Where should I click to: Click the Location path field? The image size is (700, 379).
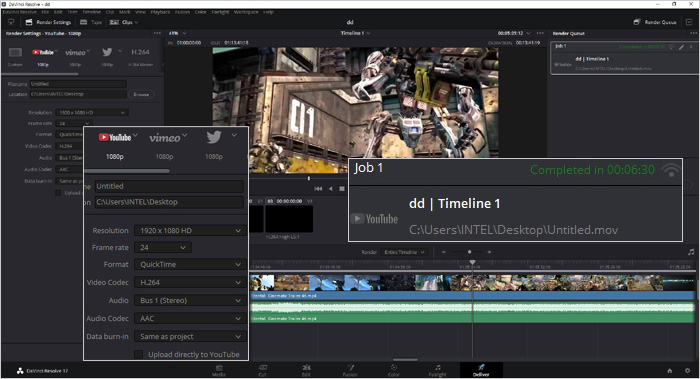tap(78, 94)
